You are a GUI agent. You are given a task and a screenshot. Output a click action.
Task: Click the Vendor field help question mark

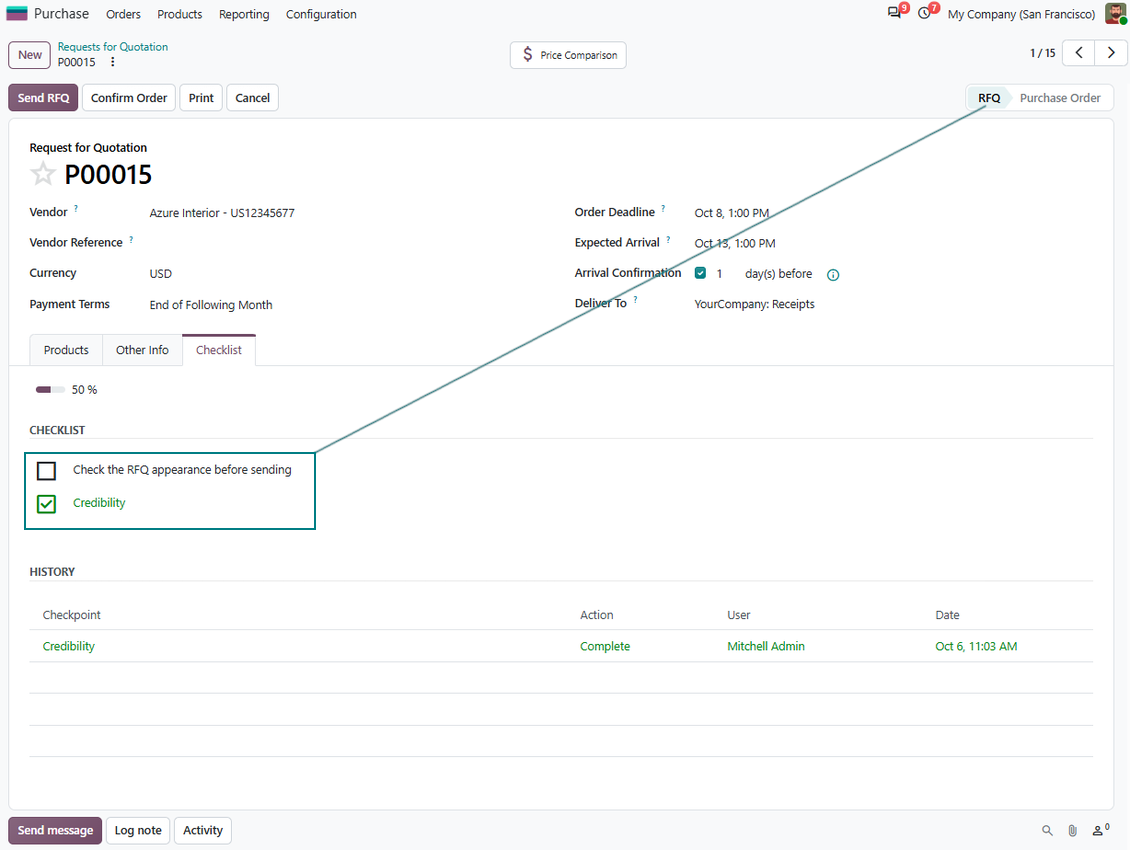(x=76, y=208)
